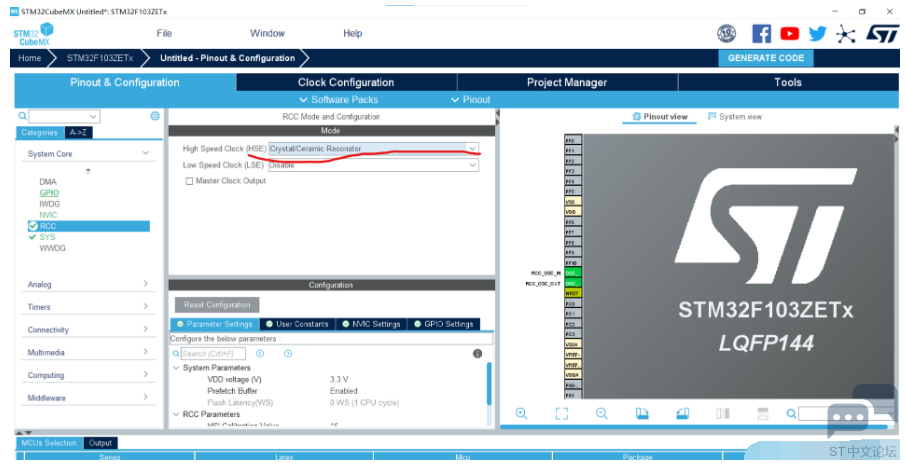Image resolution: width=906 pixels, height=467 pixels.
Task: Toggle the split view icon
Action: point(722,413)
